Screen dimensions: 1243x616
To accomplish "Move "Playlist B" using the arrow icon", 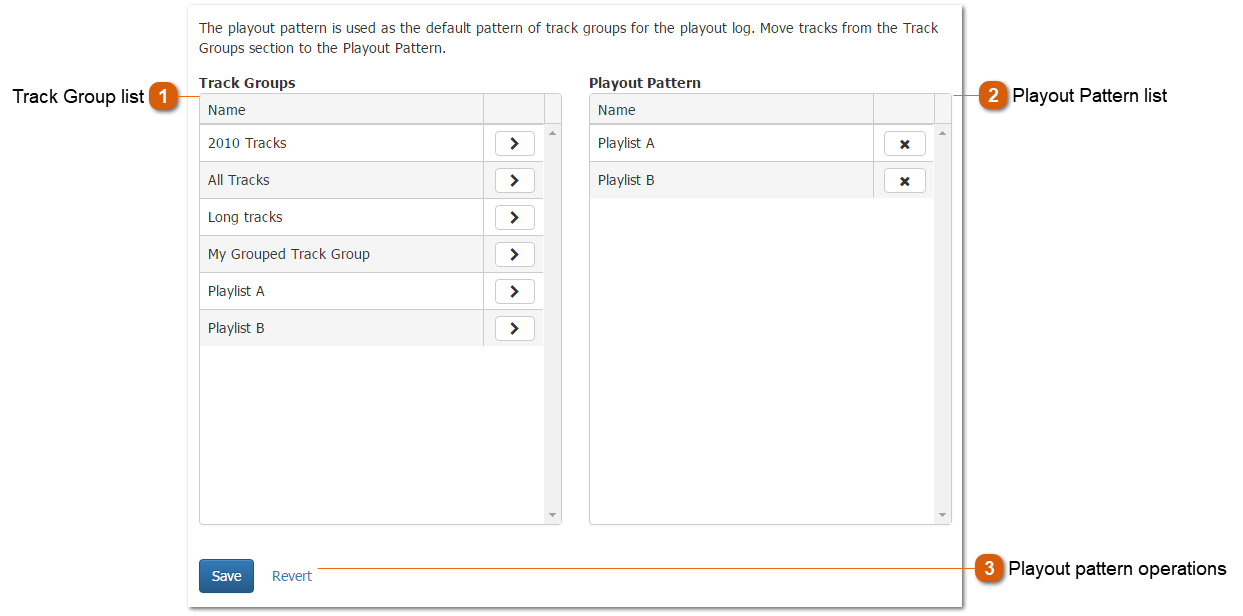I will click(514, 328).
